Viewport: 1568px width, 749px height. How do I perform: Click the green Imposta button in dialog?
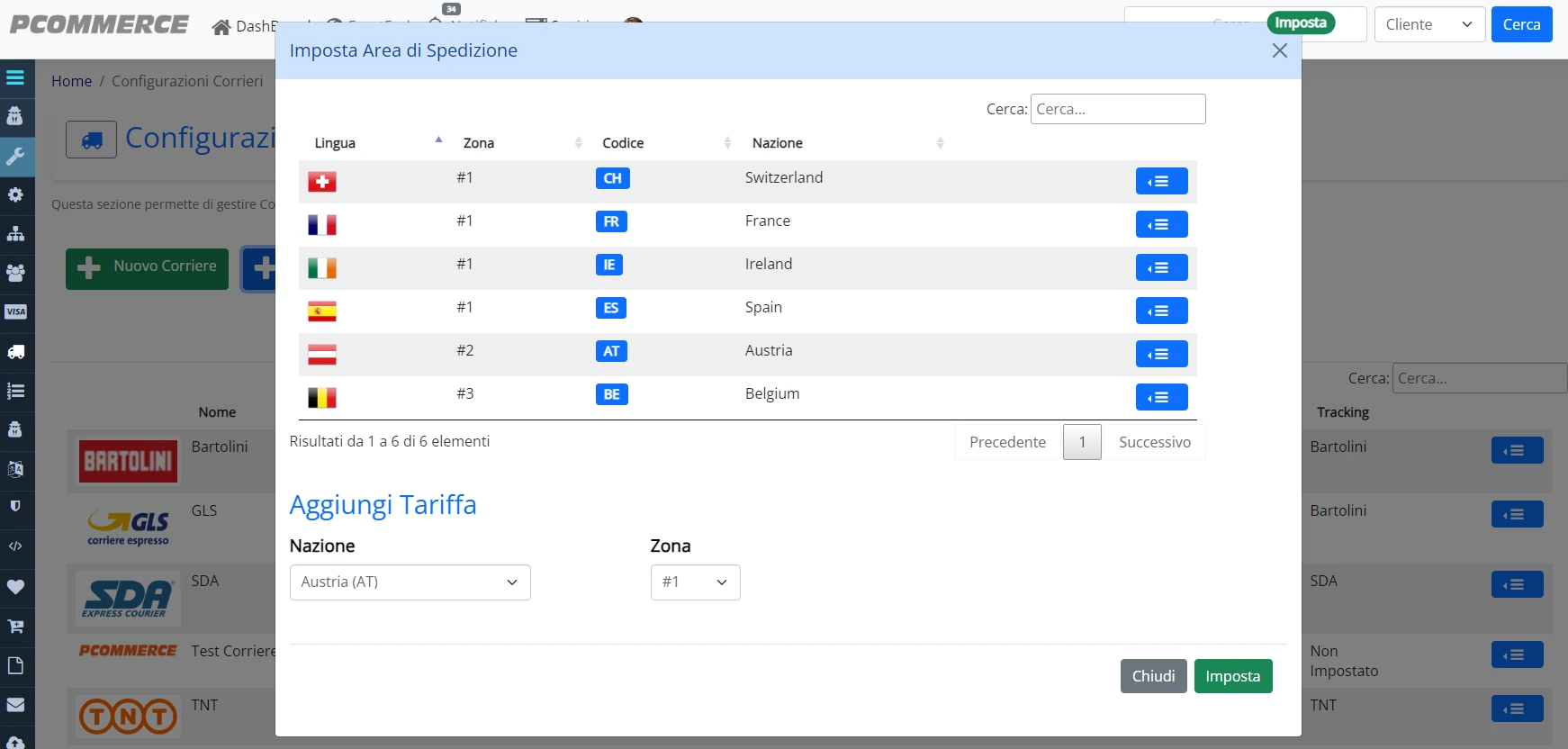click(x=1233, y=676)
